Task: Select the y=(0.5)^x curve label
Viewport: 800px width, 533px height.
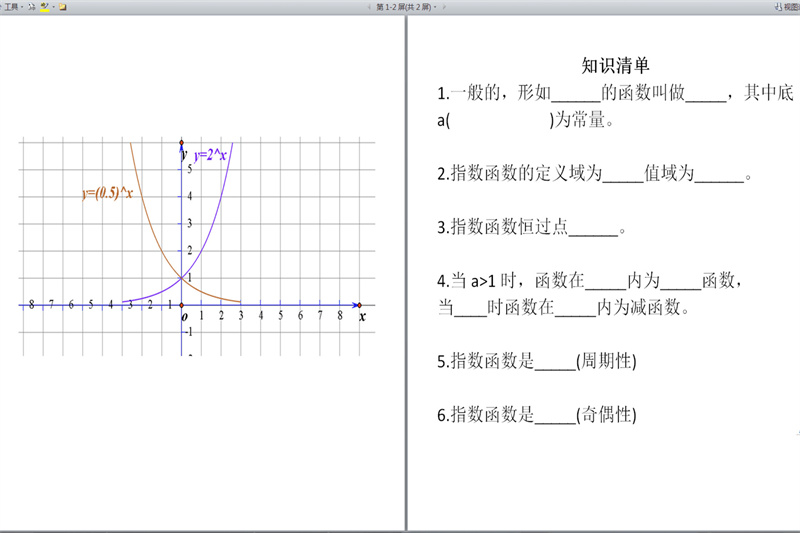Action: coord(107,194)
